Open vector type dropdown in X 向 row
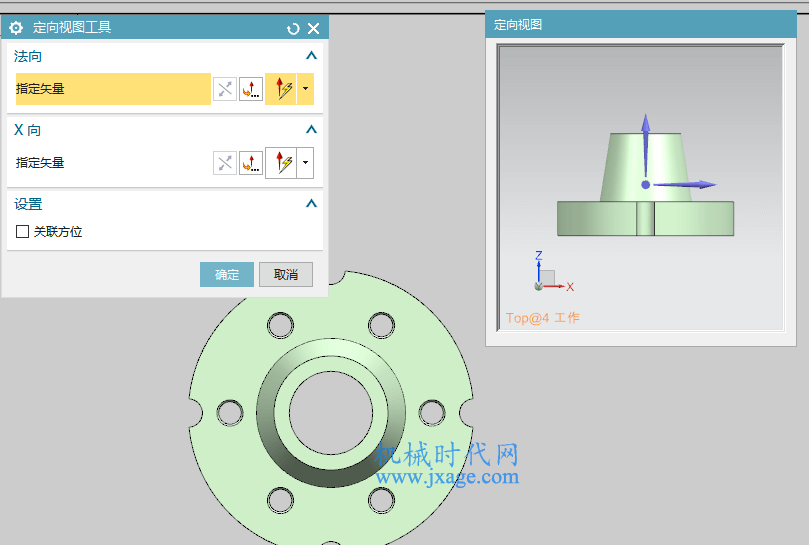This screenshot has width=809, height=545. click(305, 163)
